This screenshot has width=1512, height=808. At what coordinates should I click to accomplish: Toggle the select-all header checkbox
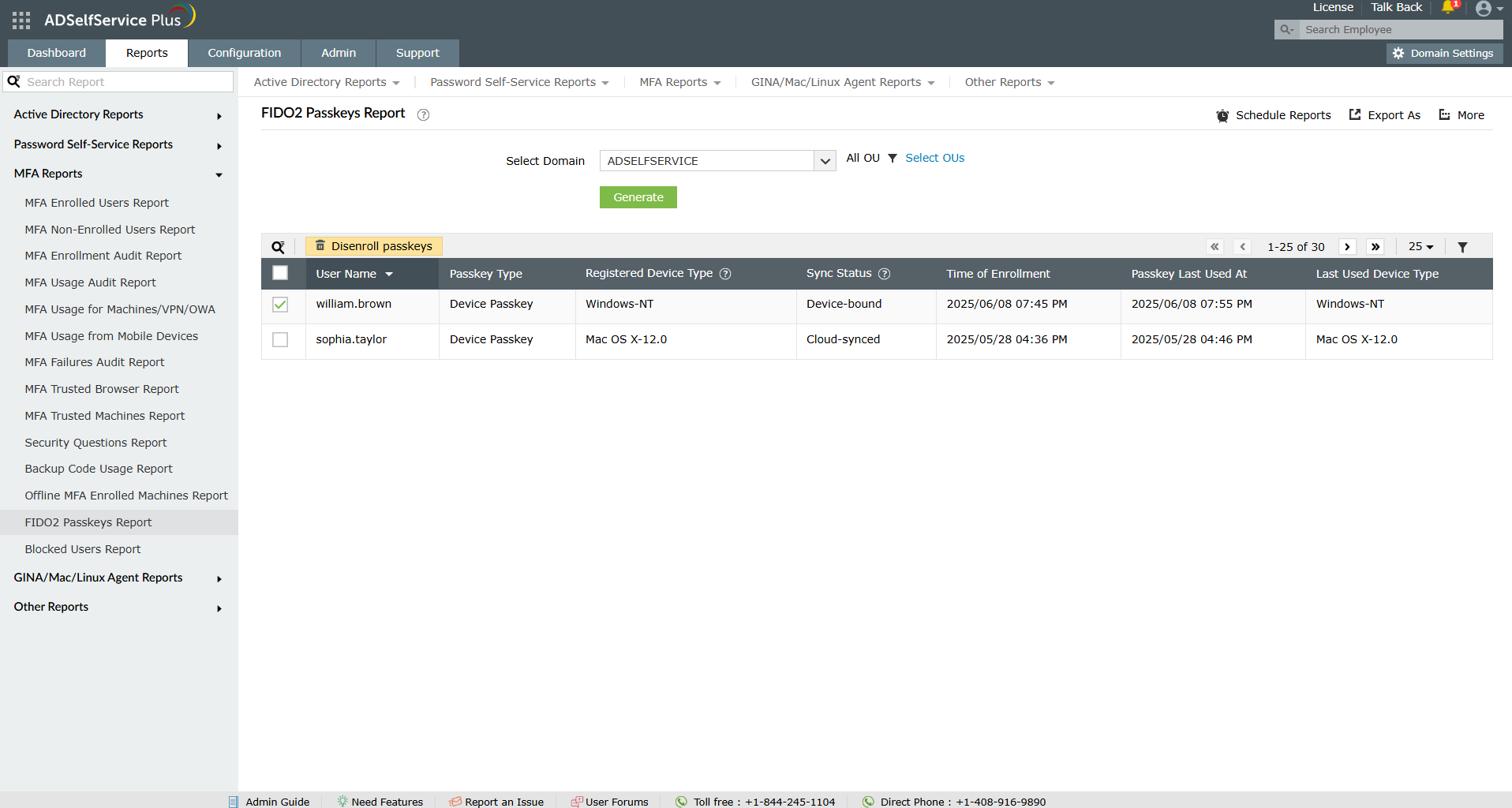click(280, 273)
